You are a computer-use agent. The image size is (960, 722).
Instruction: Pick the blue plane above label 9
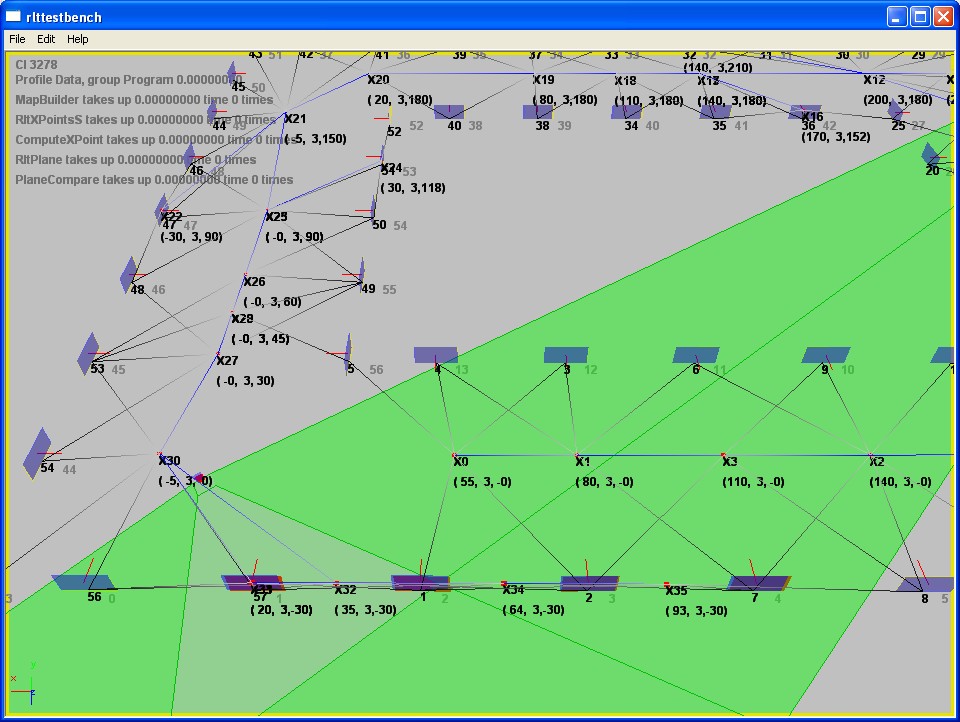[826, 355]
